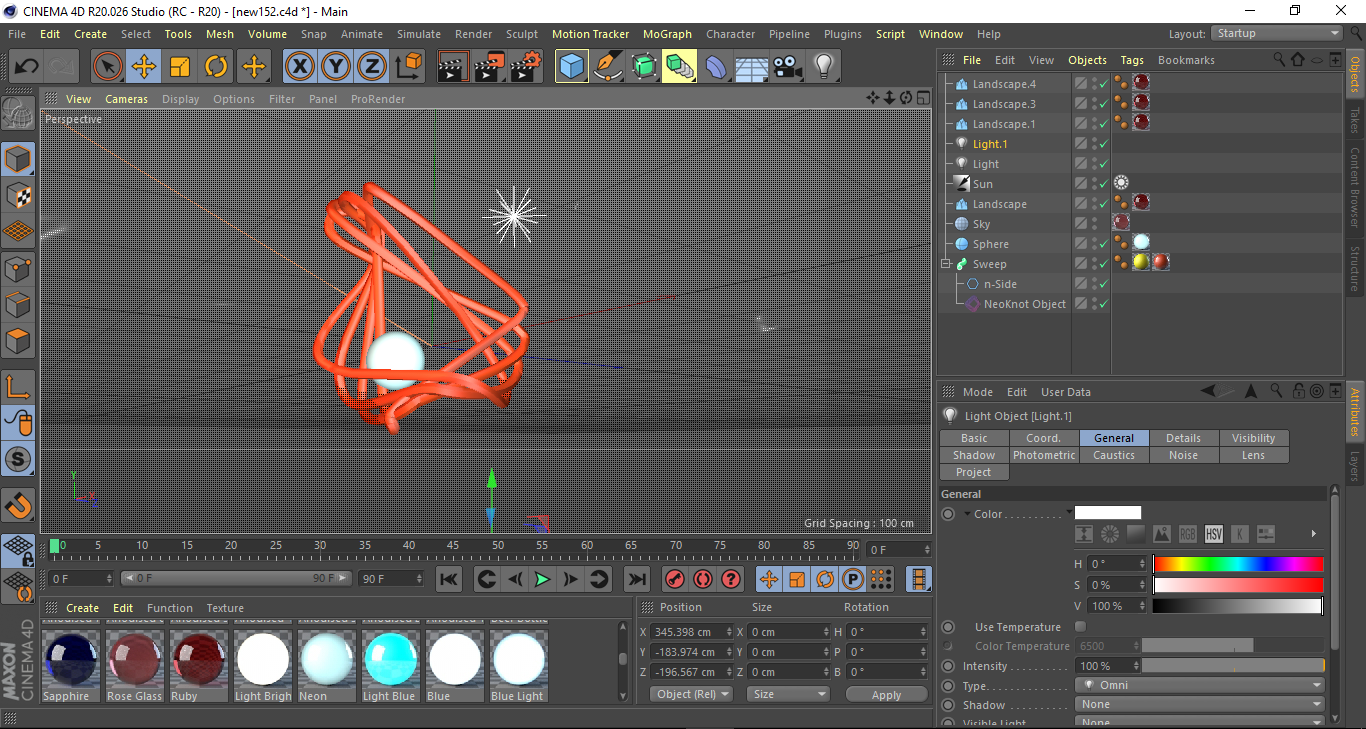Screen dimensions: 1366x729
Task: Open the Floor environment objects icon
Action: [752, 67]
